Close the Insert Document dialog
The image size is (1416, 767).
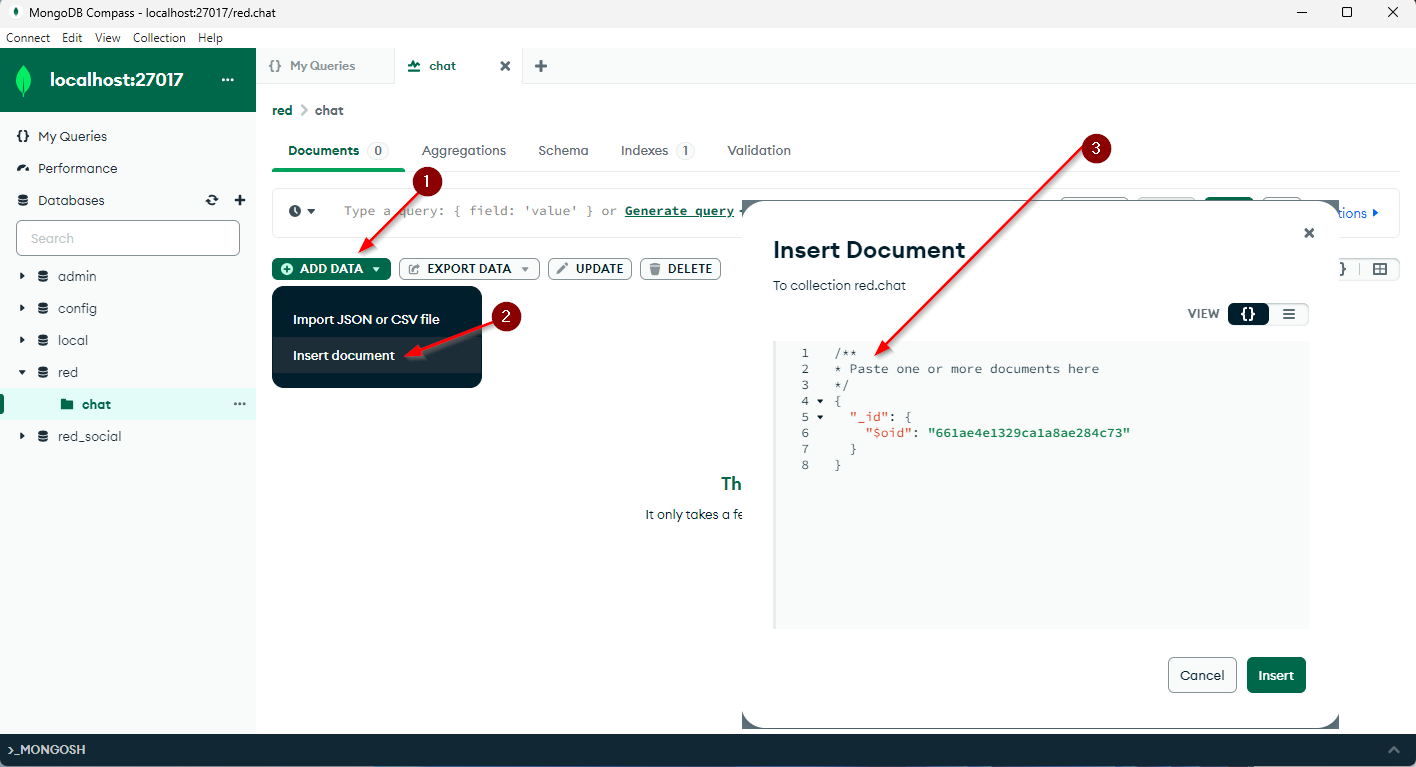[x=1309, y=232]
